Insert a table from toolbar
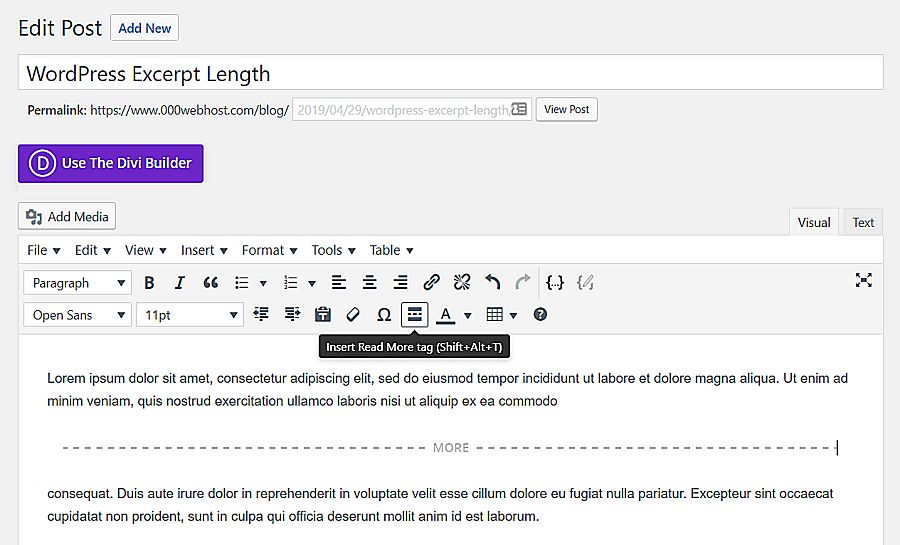The height and width of the screenshot is (545, 900). point(494,314)
